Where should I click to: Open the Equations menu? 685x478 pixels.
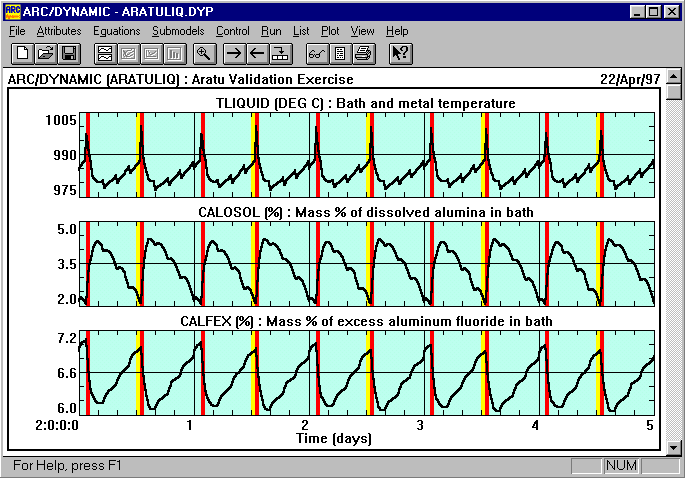116,31
